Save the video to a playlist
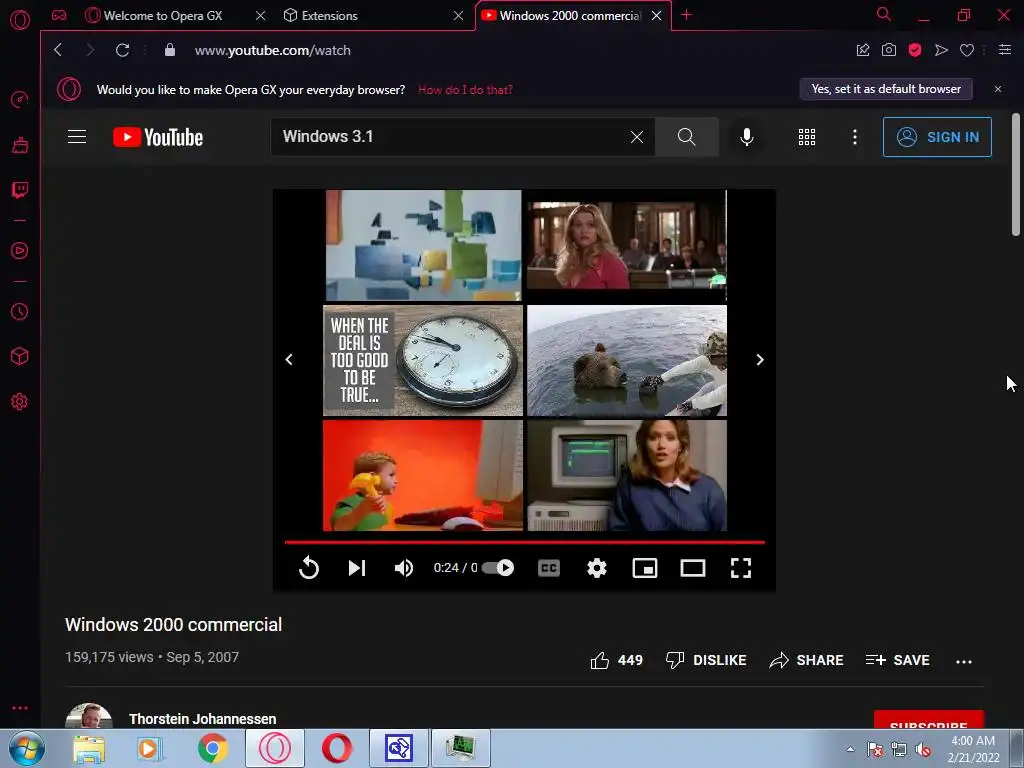This screenshot has height=768, width=1024. 898,660
